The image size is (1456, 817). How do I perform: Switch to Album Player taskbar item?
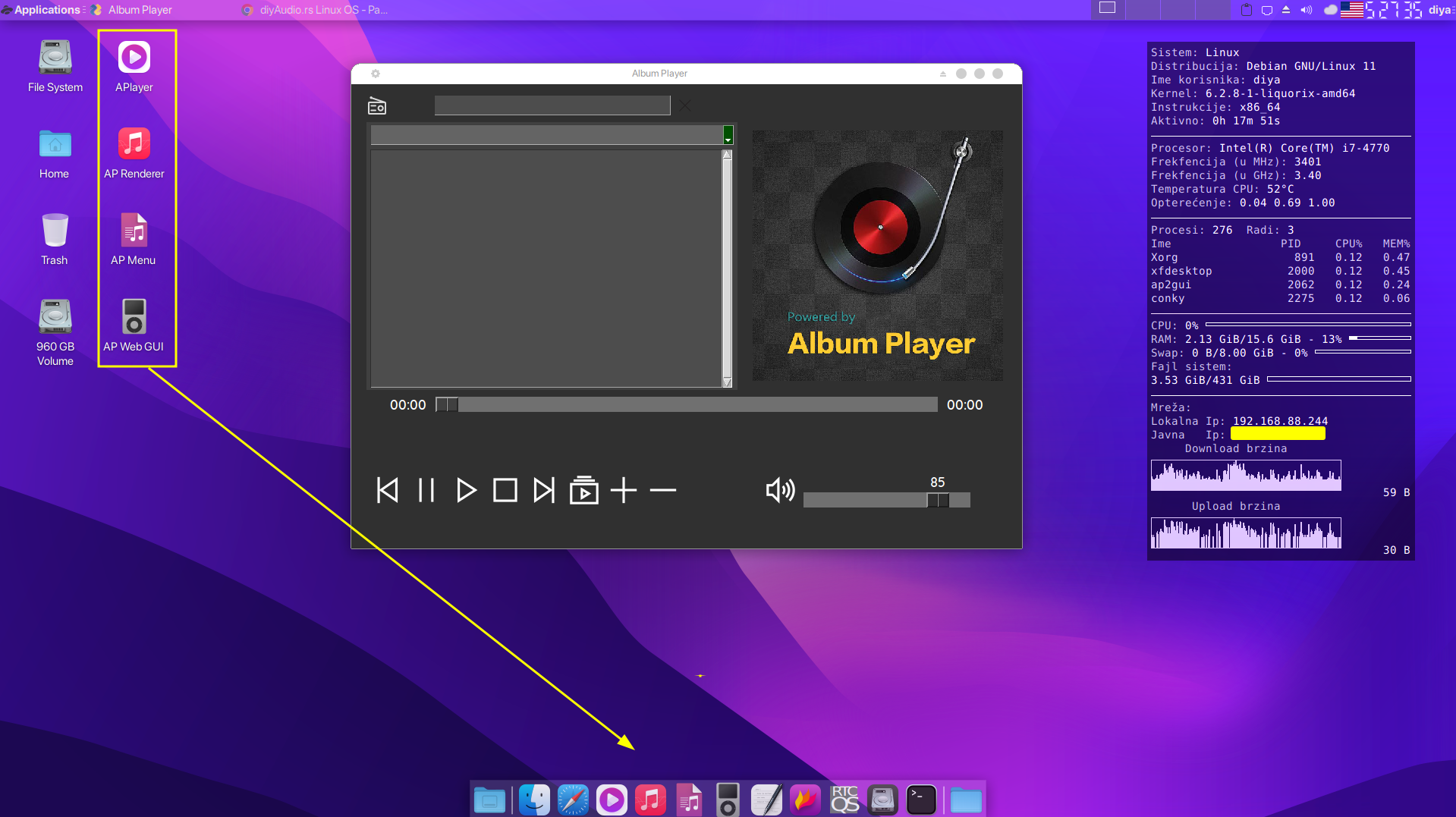coord(132,10)
